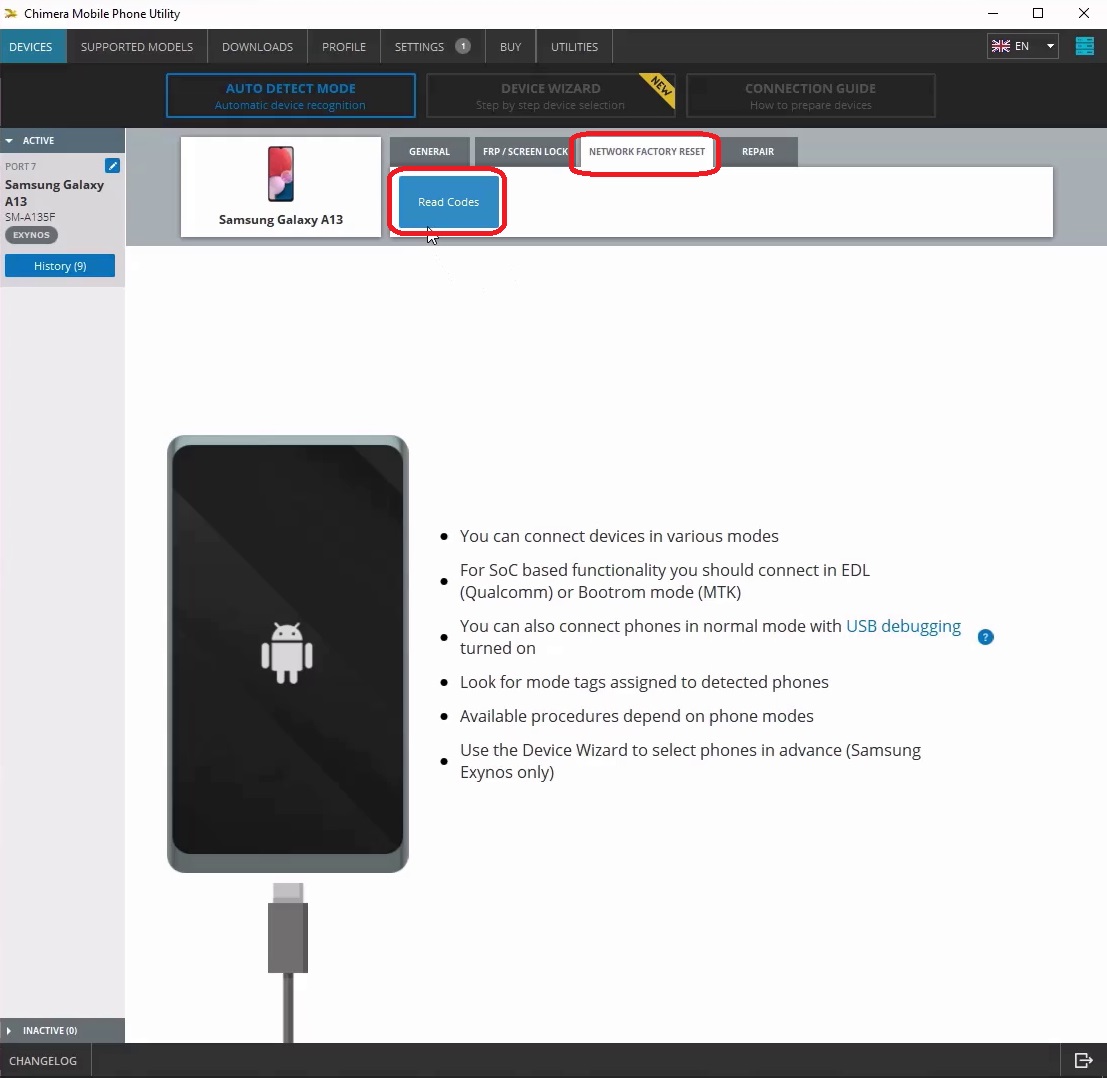Expand the Inactive devices section
The image size is (1107, 1079).
pos(10,1031)
